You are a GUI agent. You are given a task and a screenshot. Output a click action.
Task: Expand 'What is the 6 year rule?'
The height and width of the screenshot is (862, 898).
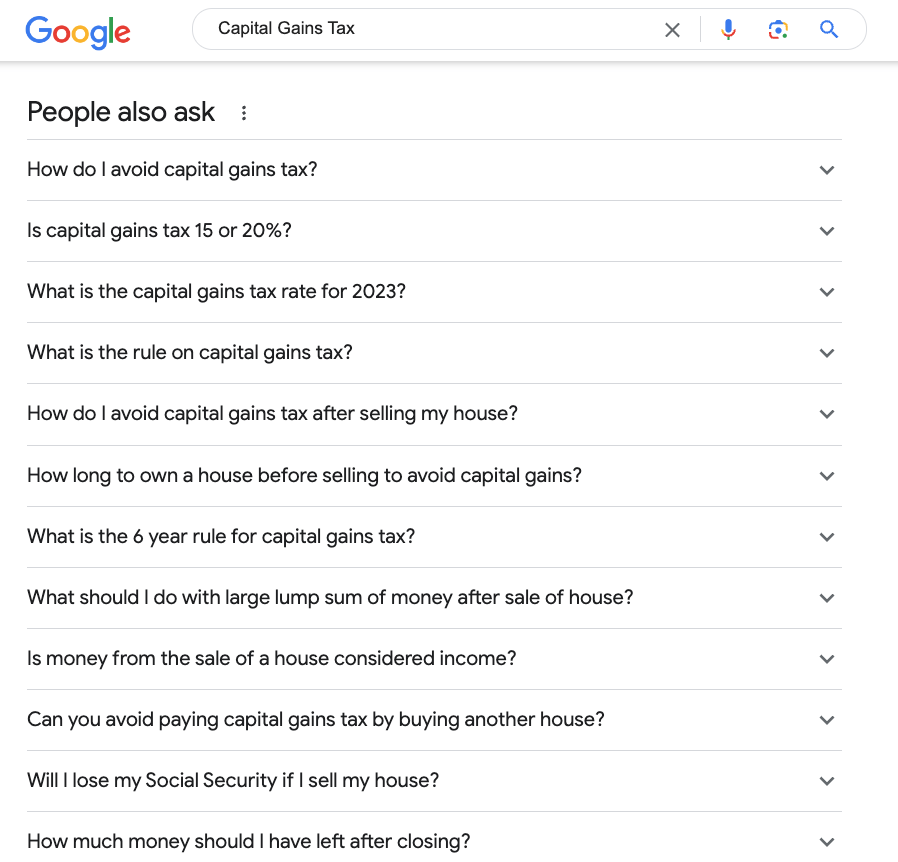point(827,537)
